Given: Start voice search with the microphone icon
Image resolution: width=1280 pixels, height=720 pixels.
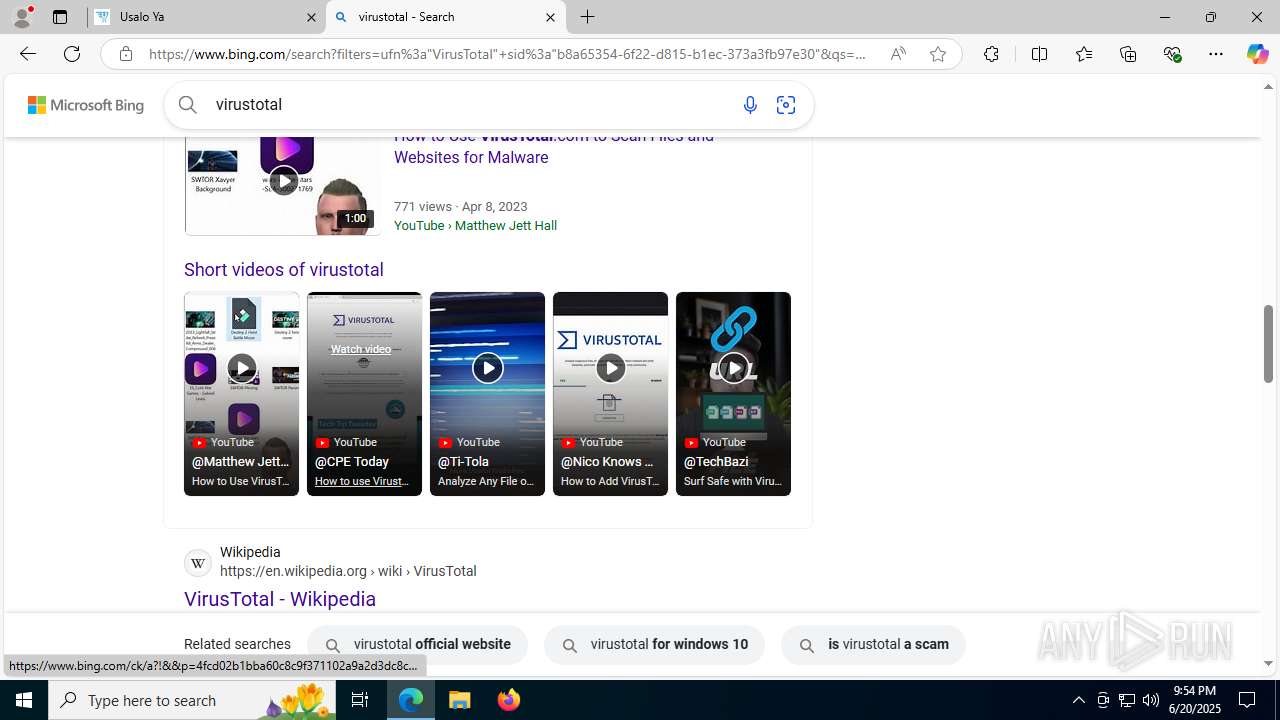Looking at the screenshot, I should pos(750,105).
